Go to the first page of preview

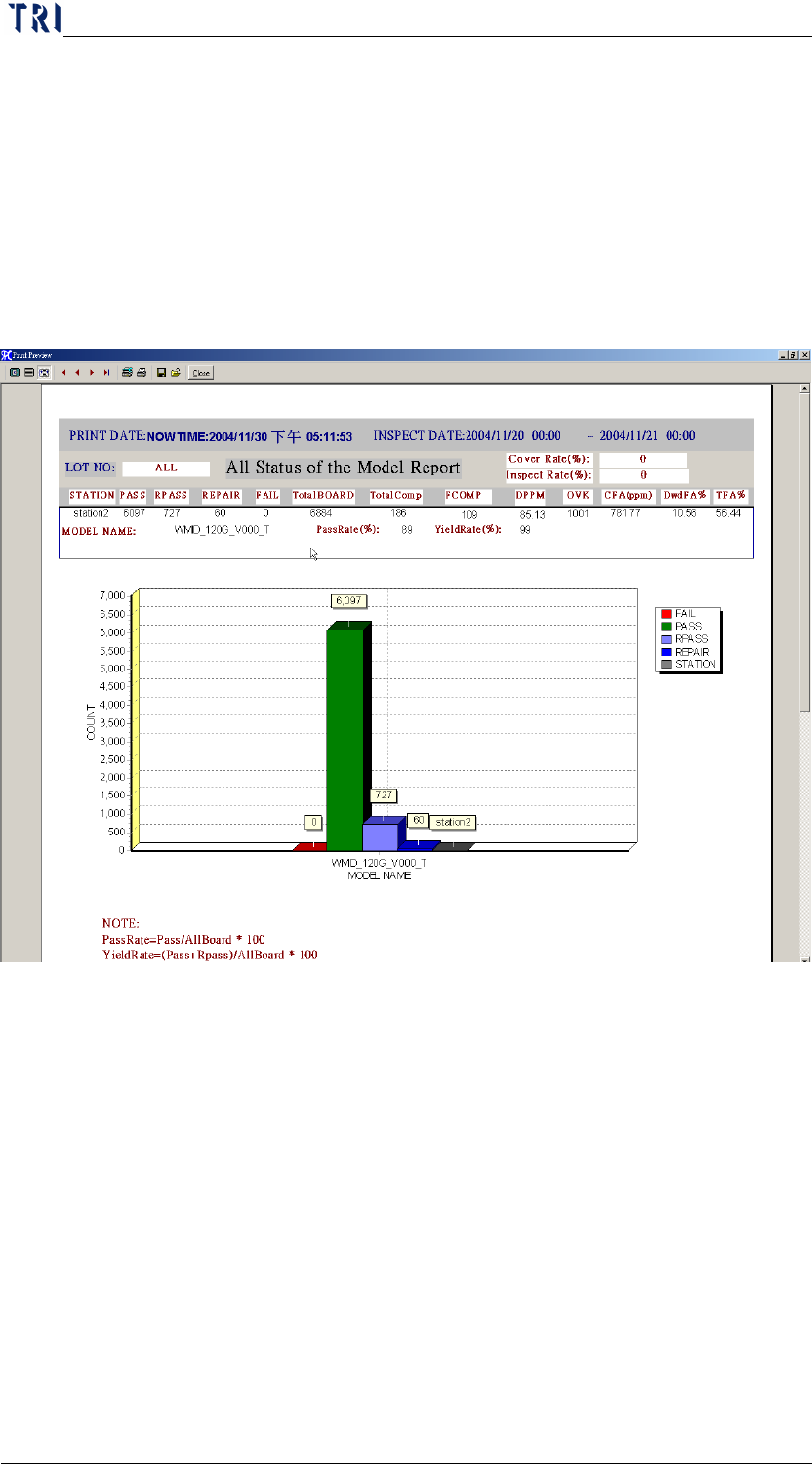(63, 373)
